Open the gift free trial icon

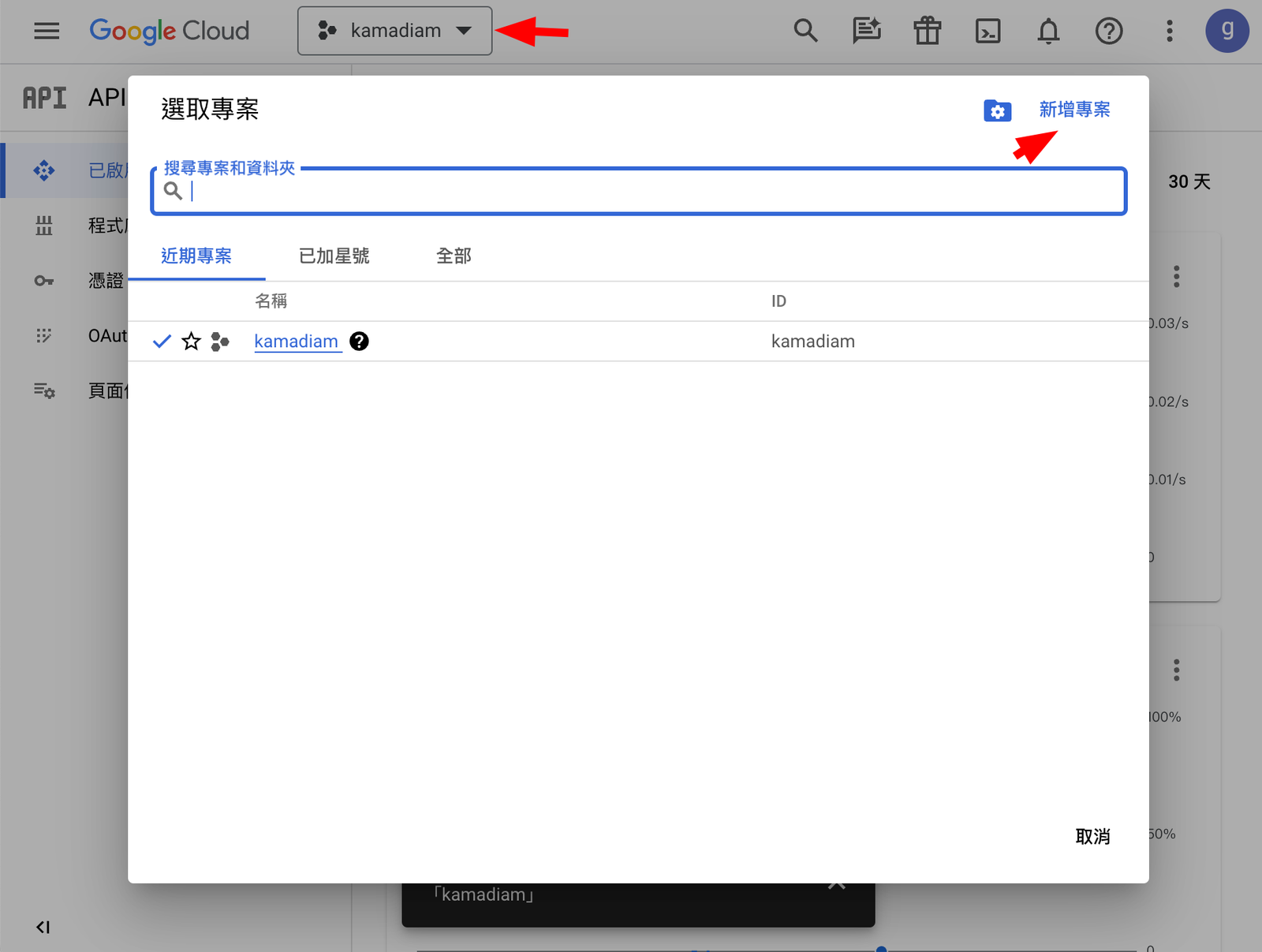tap(927, 31)
